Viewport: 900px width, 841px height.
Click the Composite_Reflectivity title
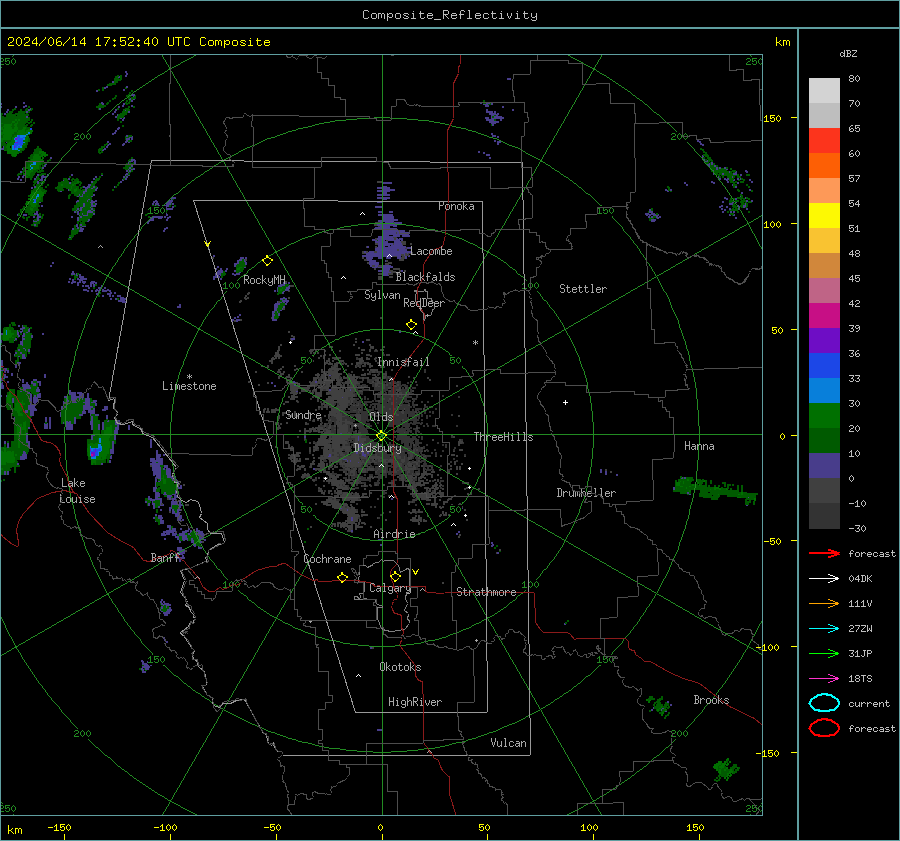449,15
